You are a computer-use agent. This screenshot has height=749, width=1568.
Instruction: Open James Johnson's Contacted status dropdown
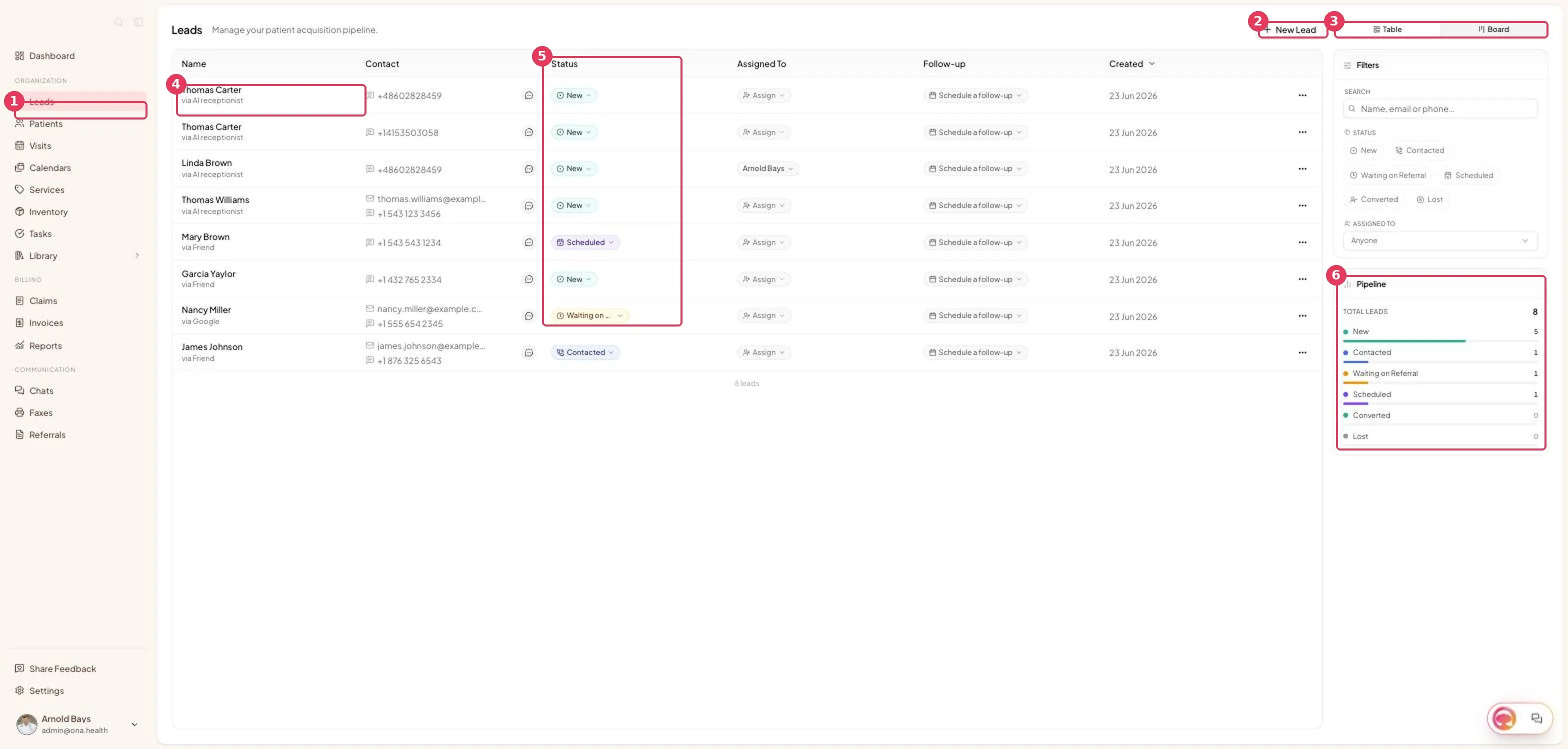[585, 352]
